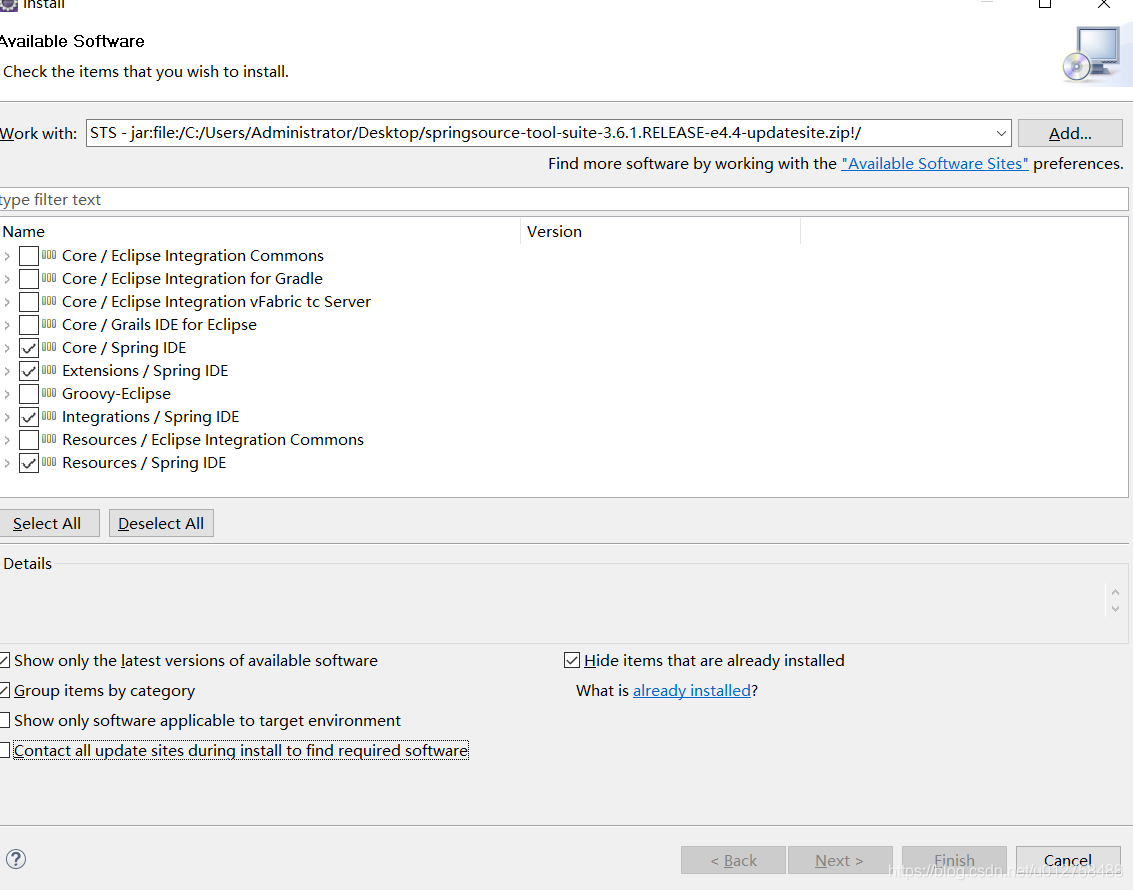The height and width of the screenshot is (890, 1133).
Task: Enable Contact all update sites during install
Action: 4,751
